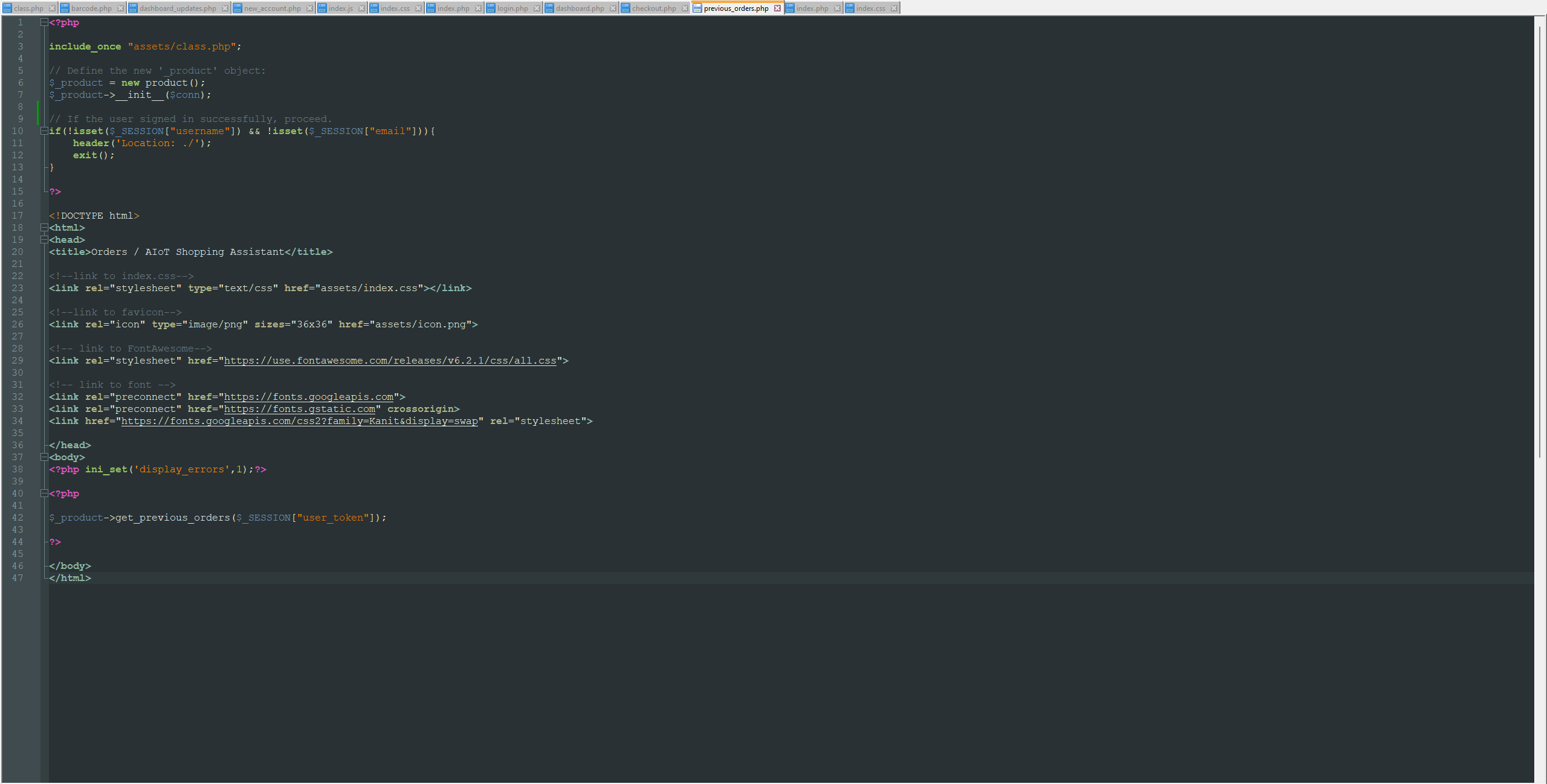
Task: Click the fonts.googleapis.com hyperlink
Action: 308,397
